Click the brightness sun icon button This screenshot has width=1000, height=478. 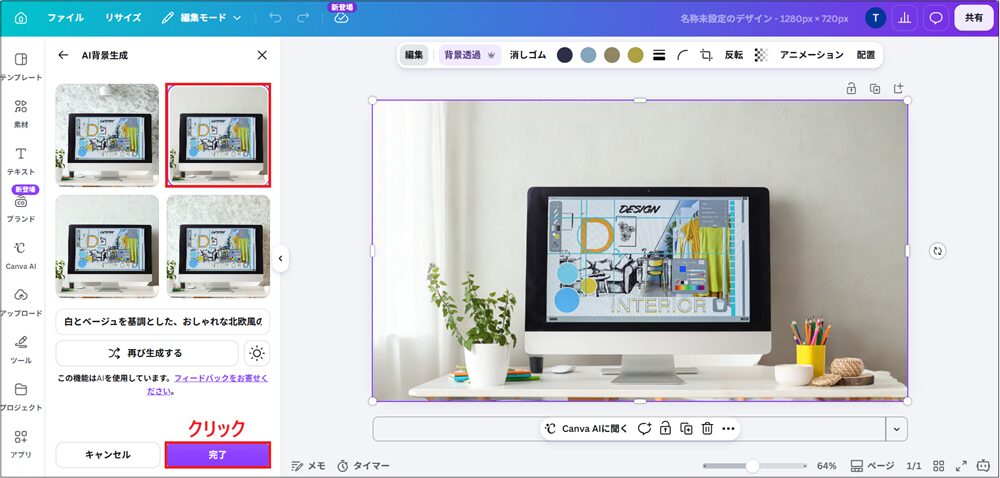(257, 353)
